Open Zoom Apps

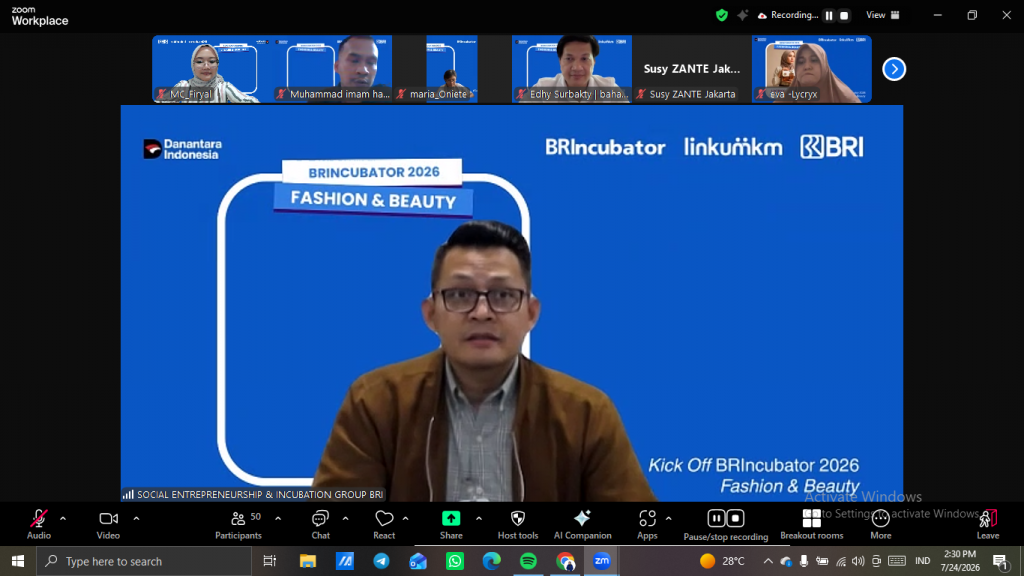tap(647, 524)
